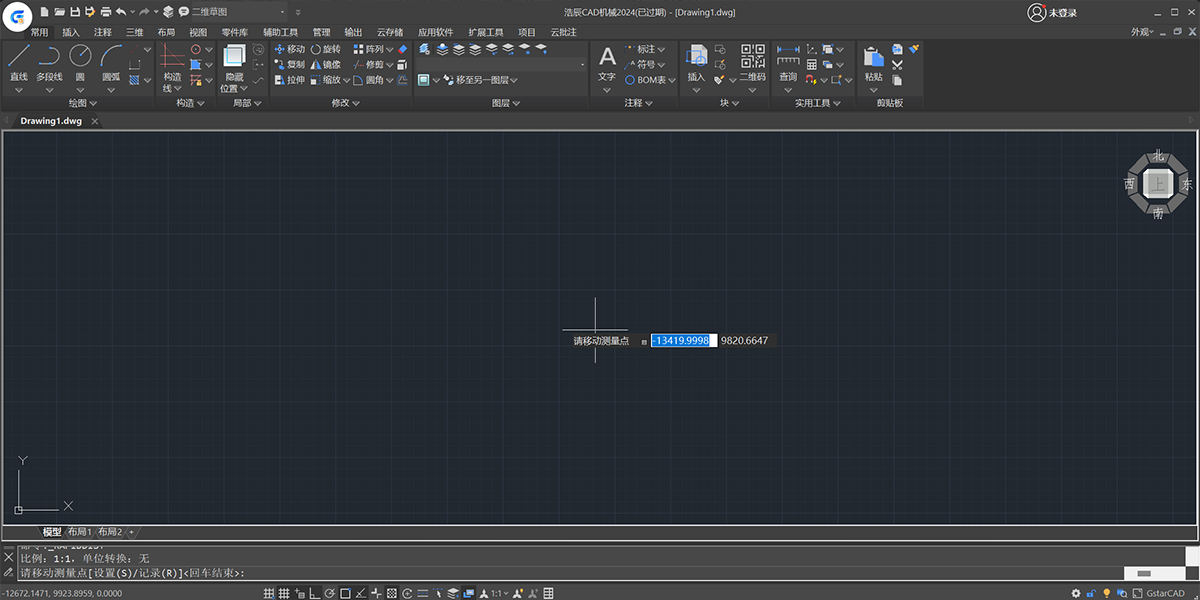Open the 外观 appearance dropdown
1200x600 pixels.
click(x=1143, y=32)
